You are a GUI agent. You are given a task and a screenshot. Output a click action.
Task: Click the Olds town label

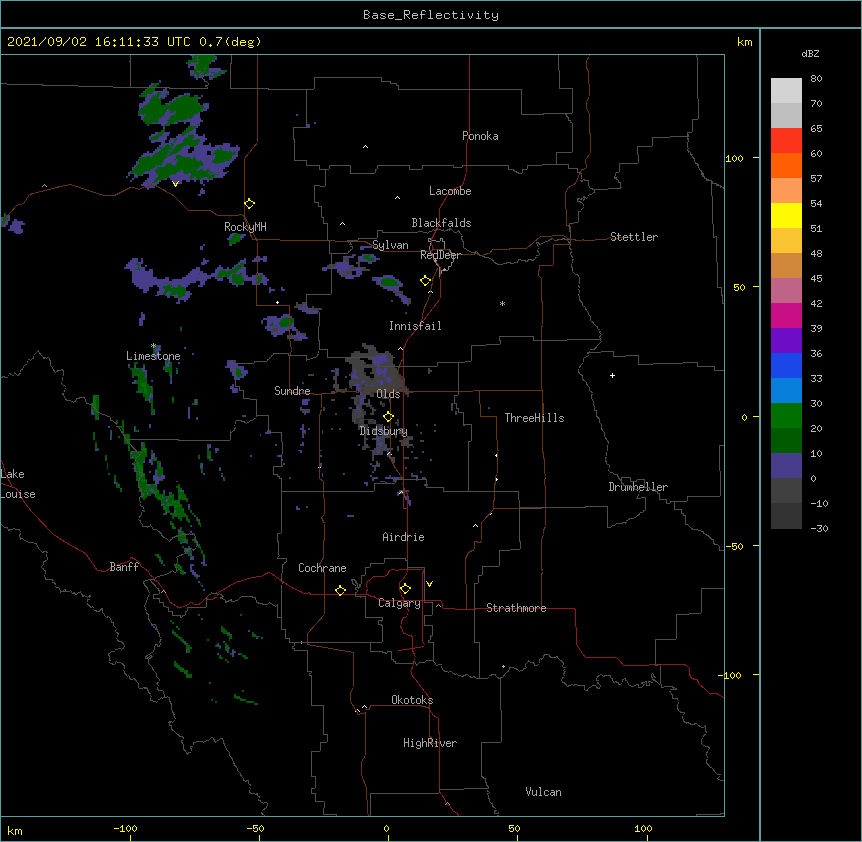click(x=388, y=394)
